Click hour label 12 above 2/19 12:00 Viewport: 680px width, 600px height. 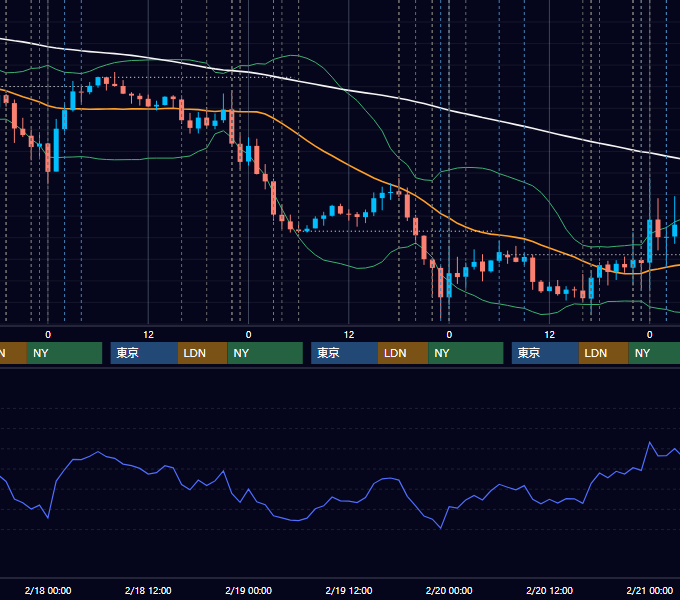[349, 335]
